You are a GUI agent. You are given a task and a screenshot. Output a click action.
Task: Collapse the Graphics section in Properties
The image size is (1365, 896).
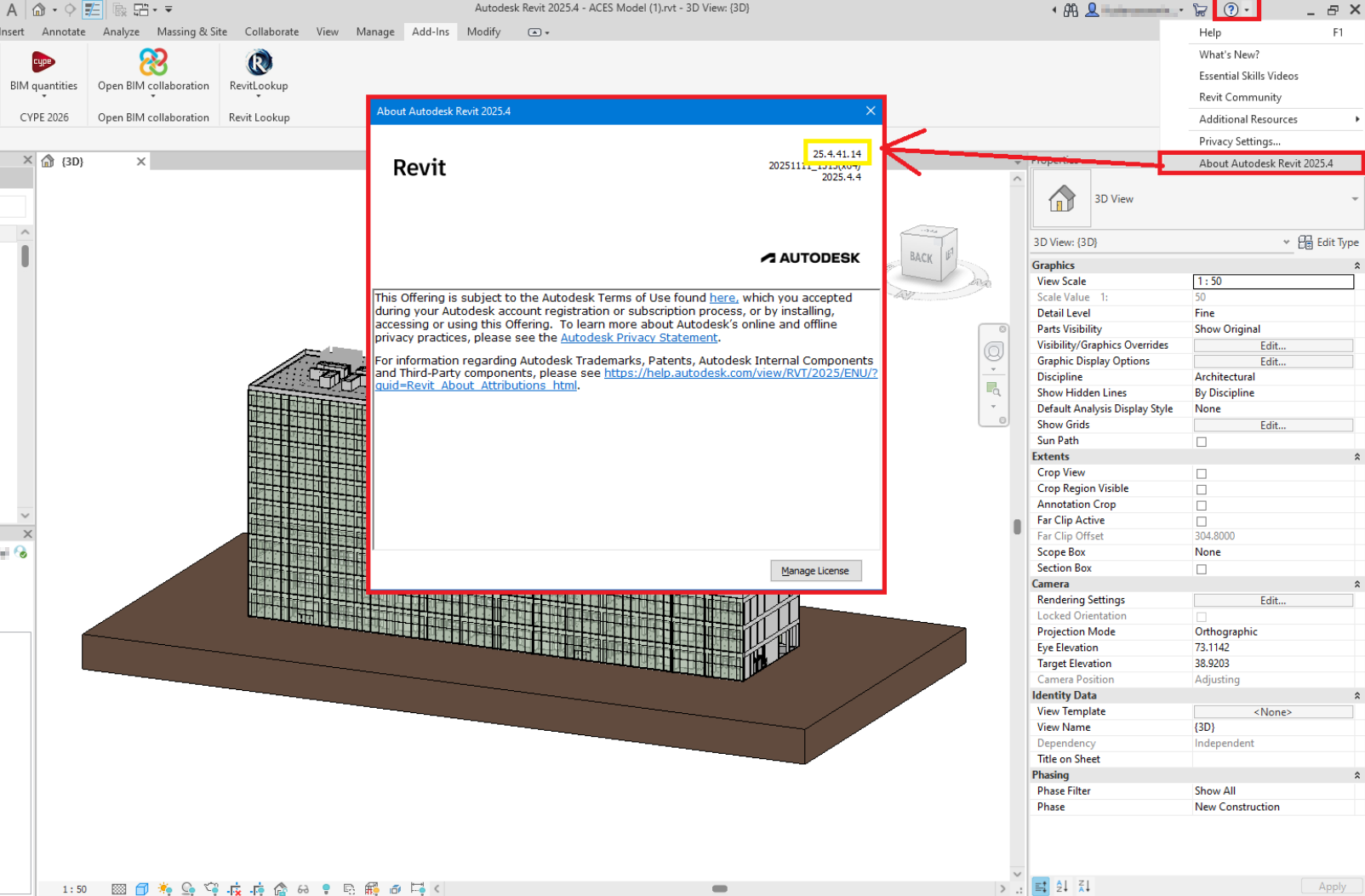1356,265
